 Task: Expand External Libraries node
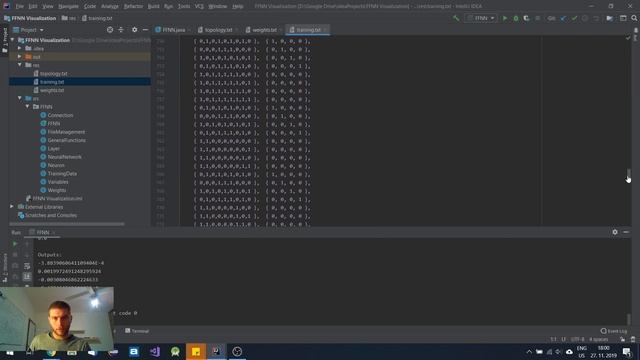point(12,207)
